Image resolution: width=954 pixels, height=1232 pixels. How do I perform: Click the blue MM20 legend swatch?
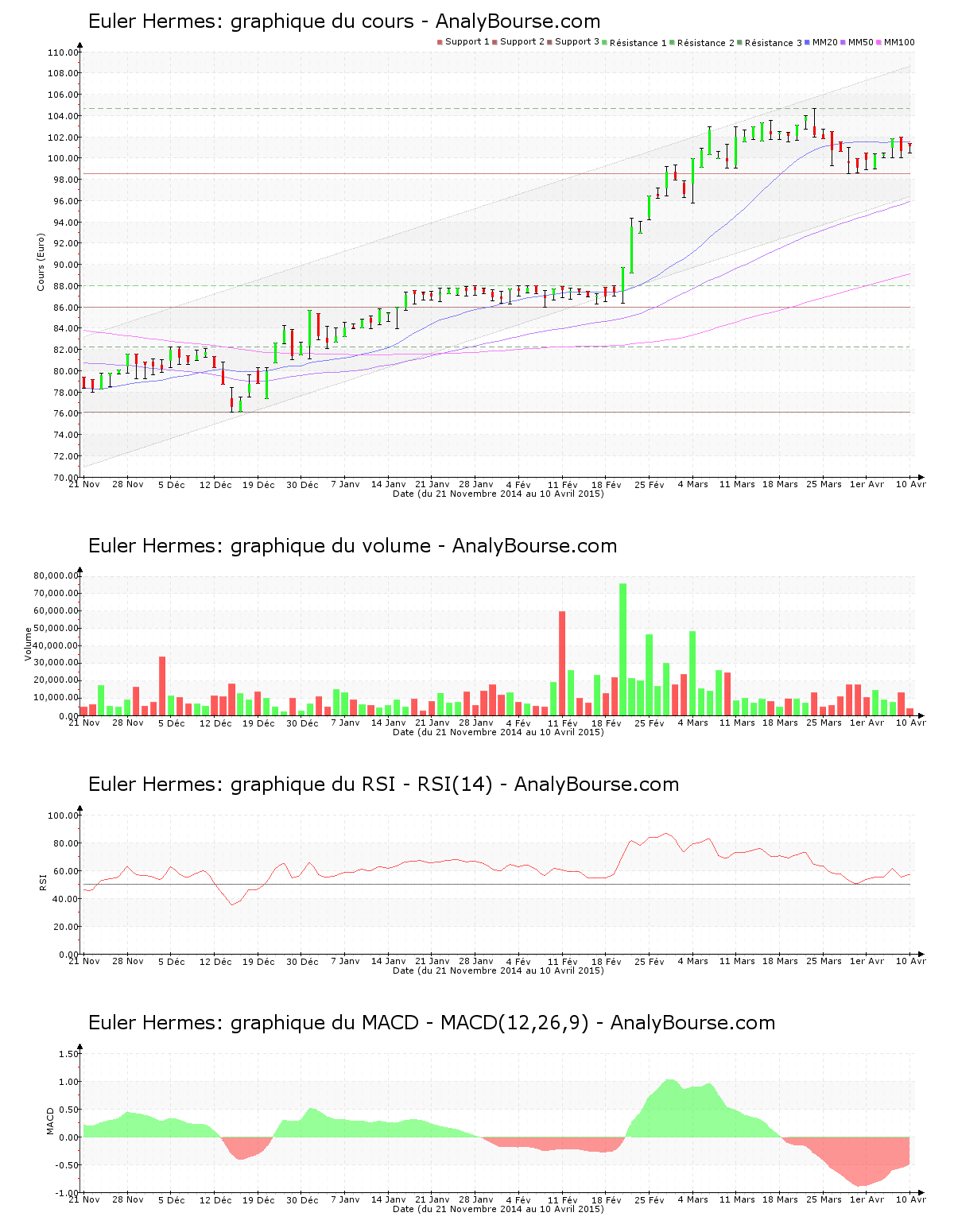808,42
